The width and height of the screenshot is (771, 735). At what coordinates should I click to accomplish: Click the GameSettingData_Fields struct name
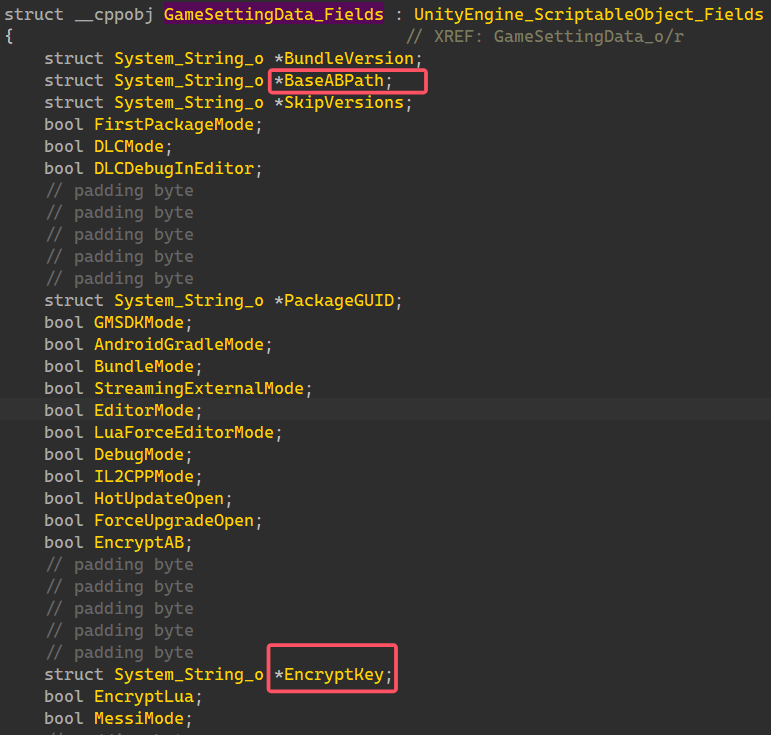click(273, 15)
